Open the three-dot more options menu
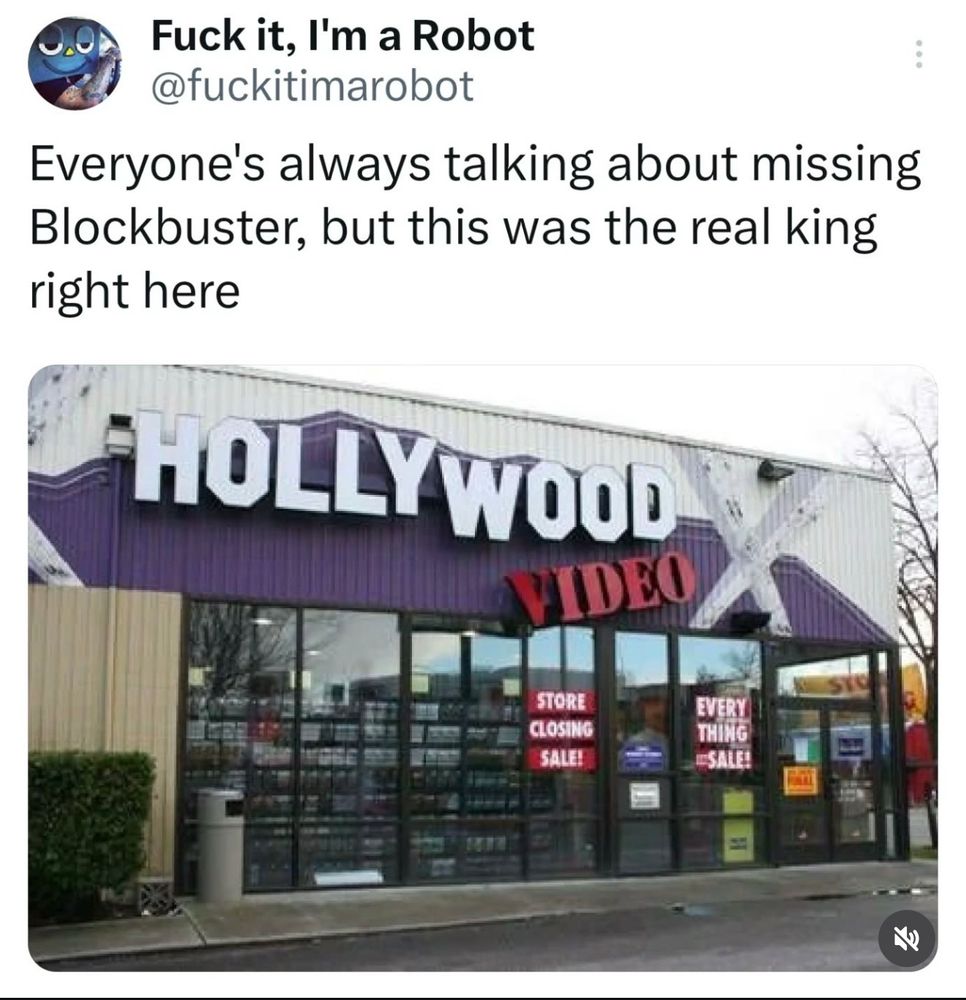This screenshot has height=1000, width=966. pyautogui.click(x=919, y=54)
